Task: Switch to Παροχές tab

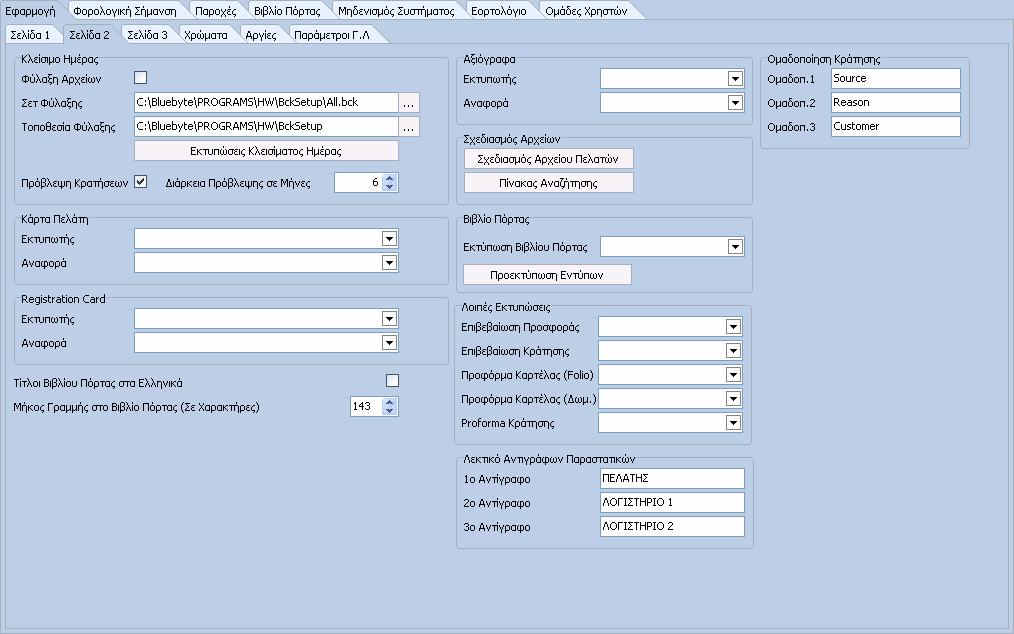Action: 216,11
